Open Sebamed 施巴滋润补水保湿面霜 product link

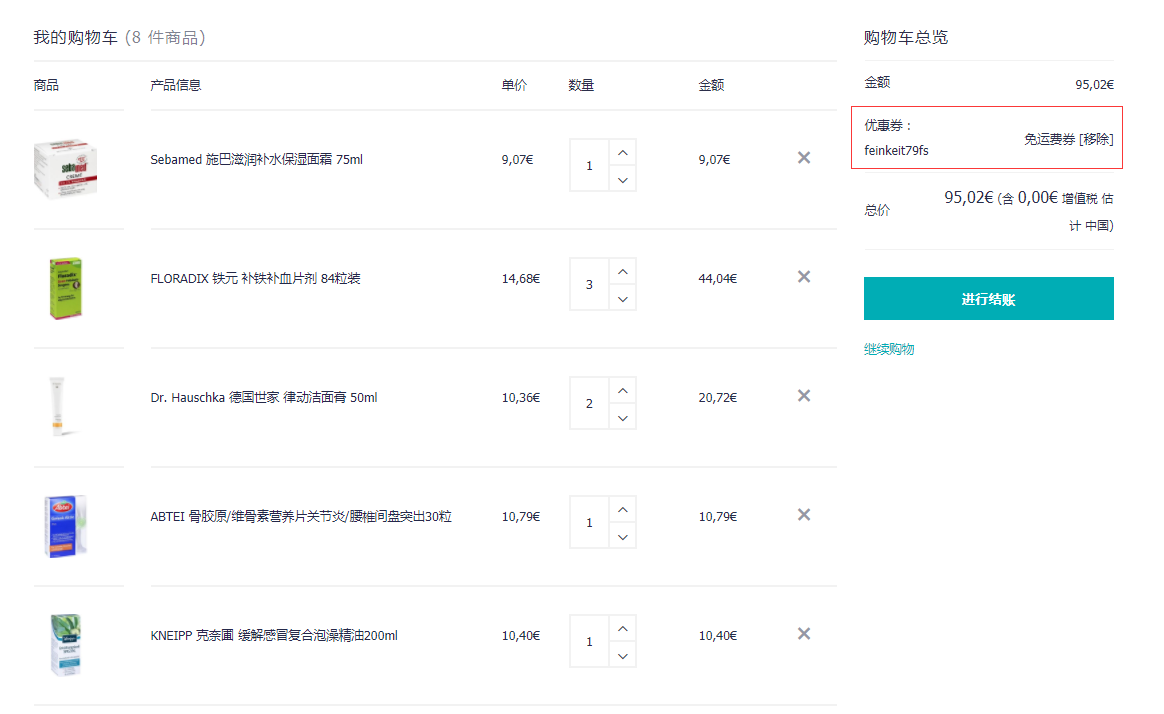pos(256,160)
